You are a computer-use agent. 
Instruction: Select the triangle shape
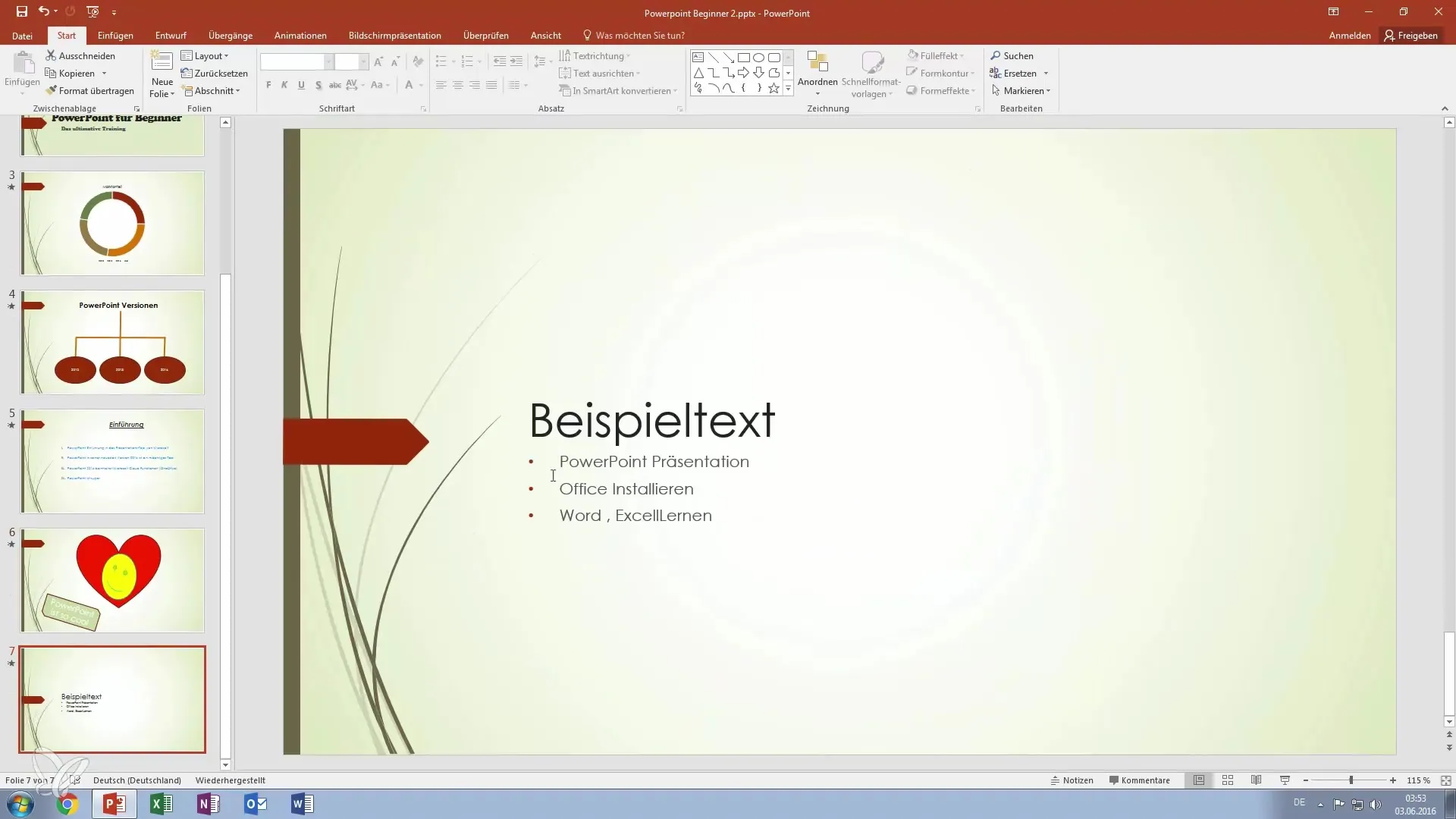coord(698,73)
